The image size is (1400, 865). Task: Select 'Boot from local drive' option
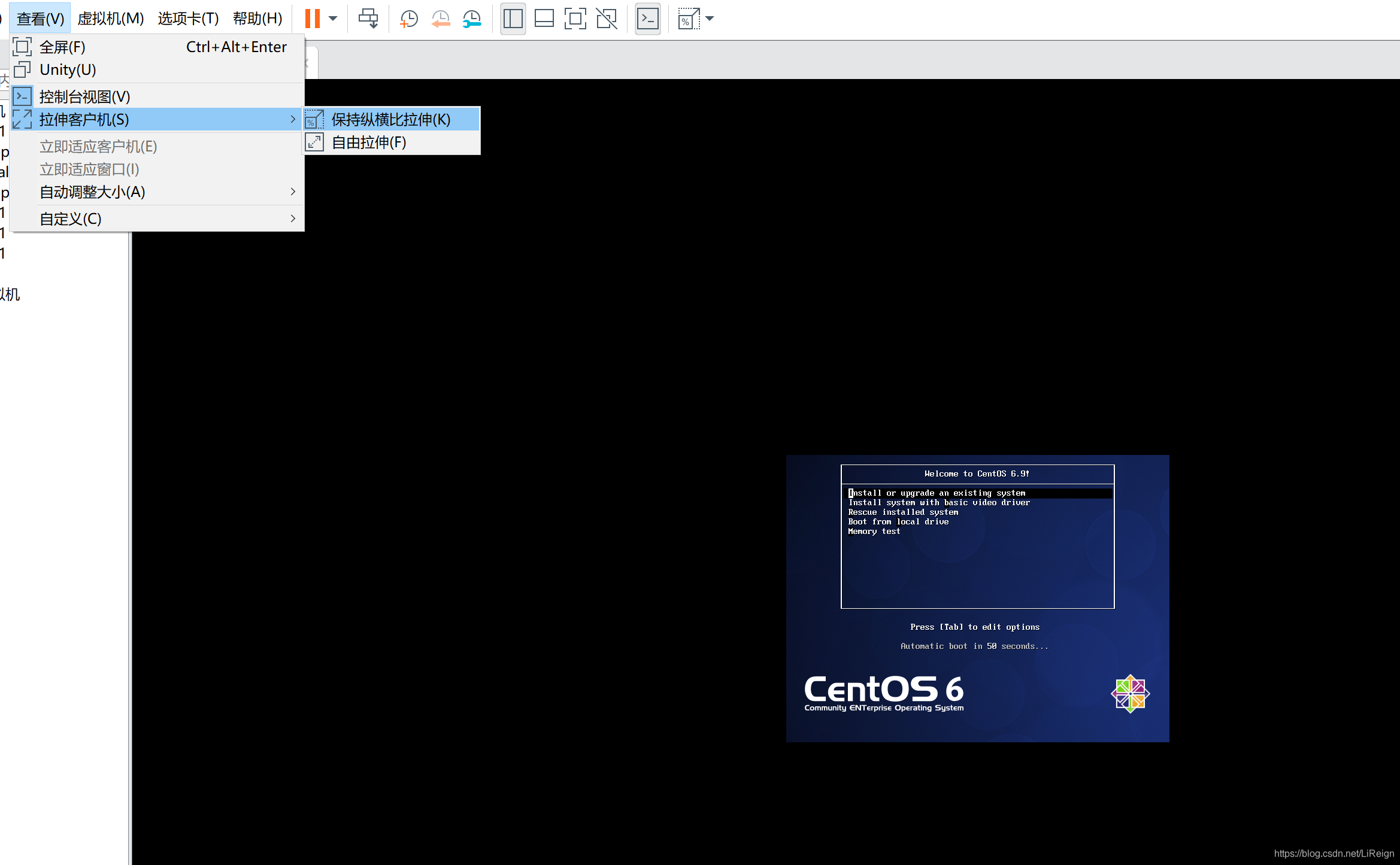898,521
